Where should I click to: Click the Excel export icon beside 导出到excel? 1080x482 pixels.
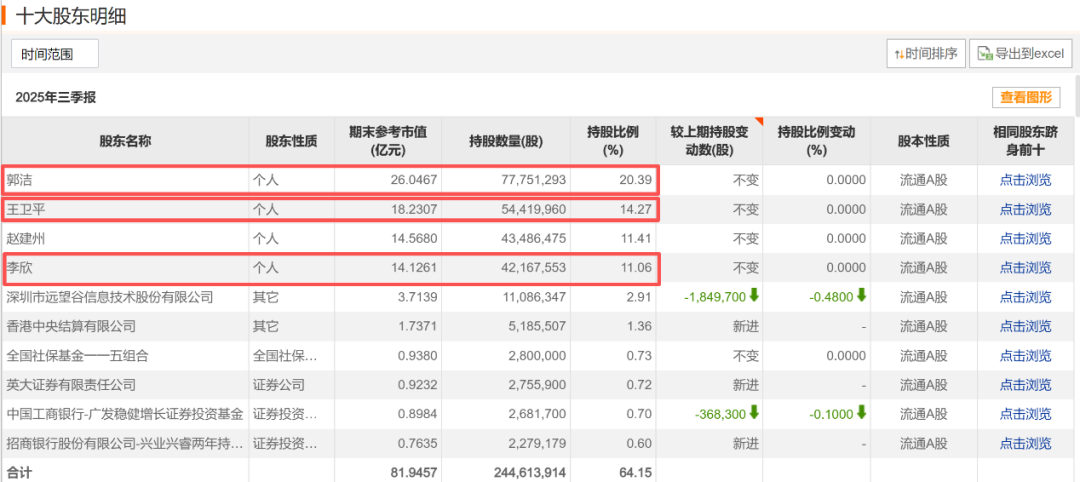tap(985, 54)
